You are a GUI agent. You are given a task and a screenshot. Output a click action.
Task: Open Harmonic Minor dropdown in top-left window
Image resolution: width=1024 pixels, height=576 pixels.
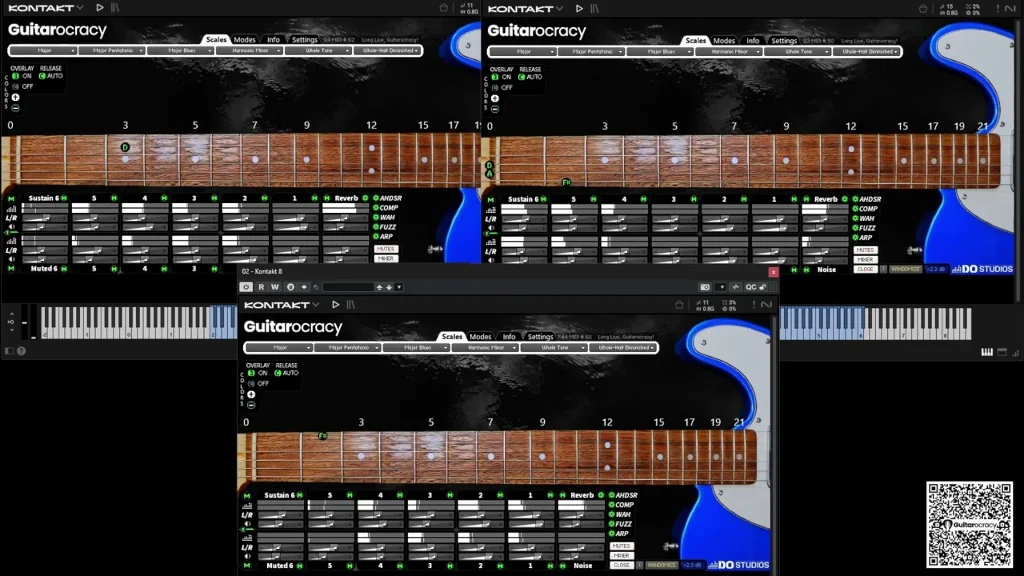coord(250,50)
